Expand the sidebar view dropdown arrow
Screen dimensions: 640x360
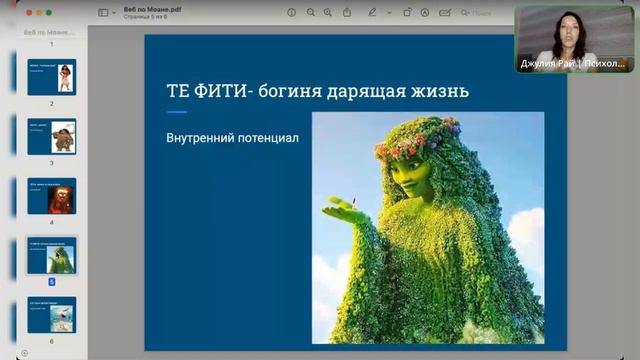[114, 13]
